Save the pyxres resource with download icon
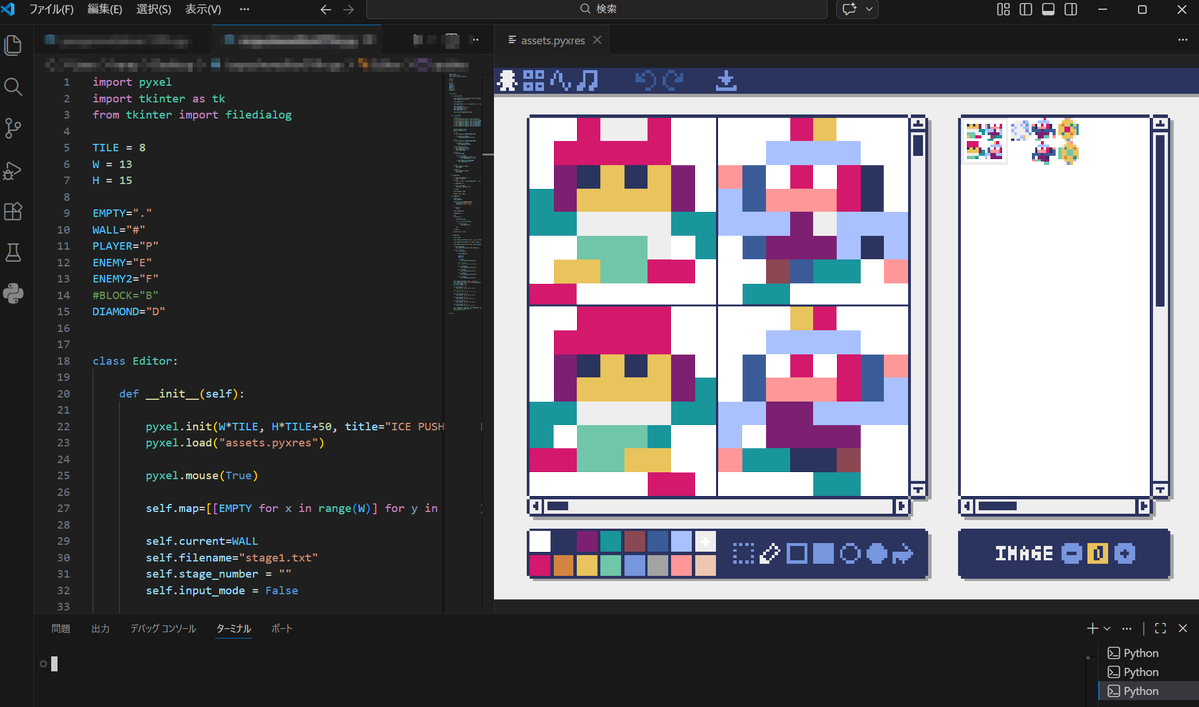Image resolution: width=1199 pixels, height=707 pixels. (x=726, y=80)
